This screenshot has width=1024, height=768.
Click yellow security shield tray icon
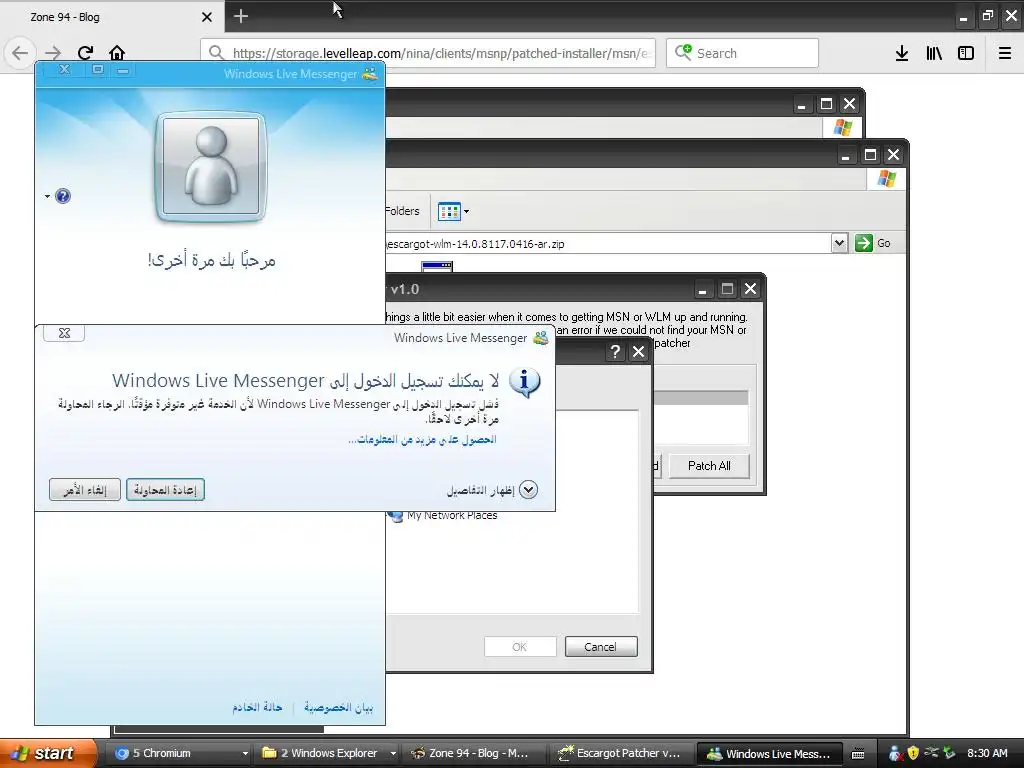coord(913,753)
